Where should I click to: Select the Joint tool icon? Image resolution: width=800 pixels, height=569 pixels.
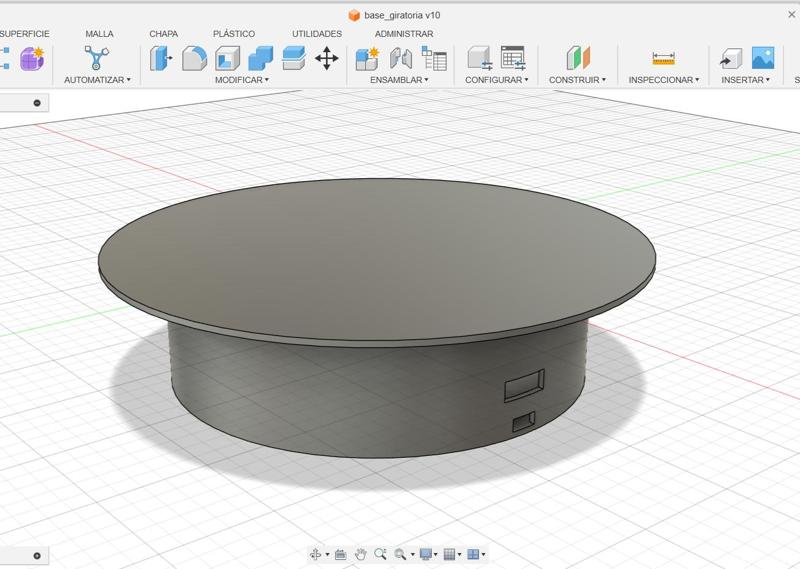pyautogui.click(x=400, y=58)
